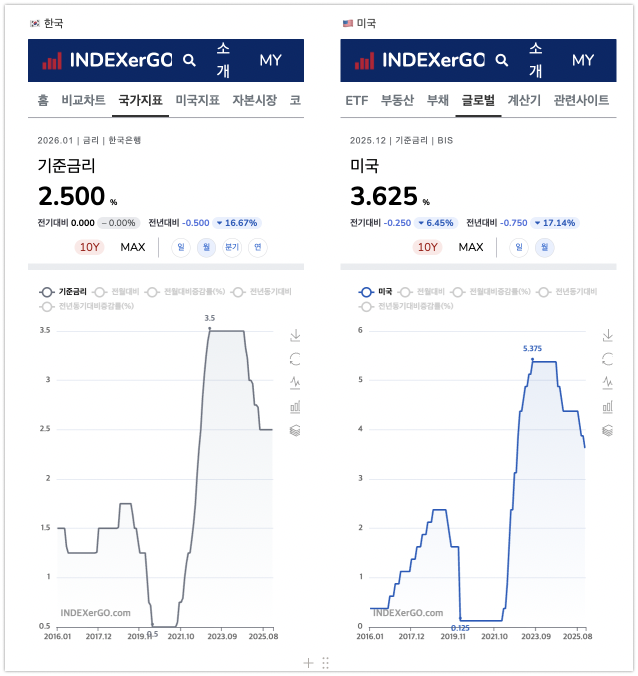Enable the 전월대비 series in the Korea legend
This screenshot has height=676, width=638.
[x=112, y=292]
